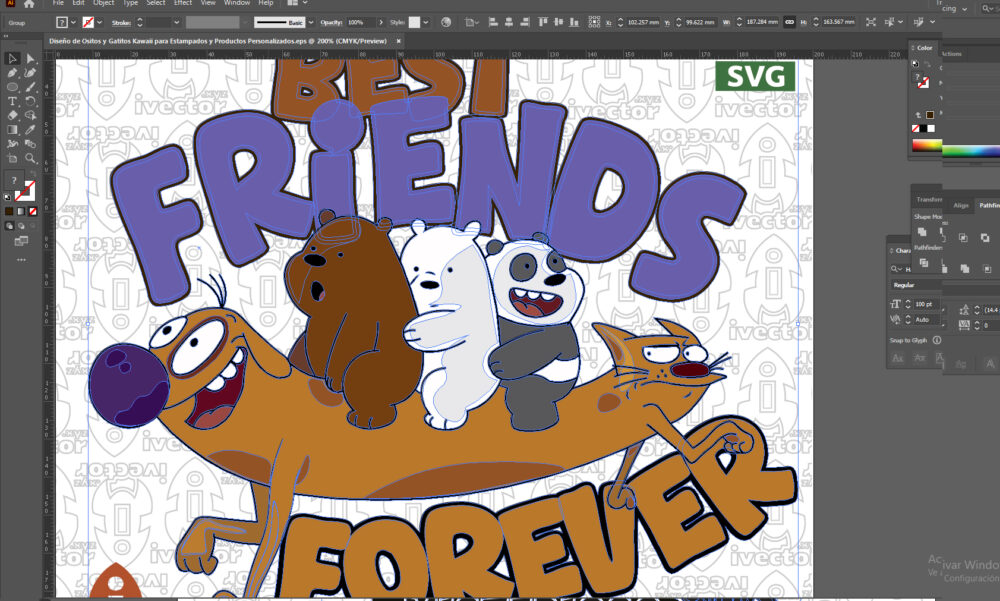The width and height of the screenshot is (1000, 601).
Task: Change Screen Mode icon
Action: [21, 241]
